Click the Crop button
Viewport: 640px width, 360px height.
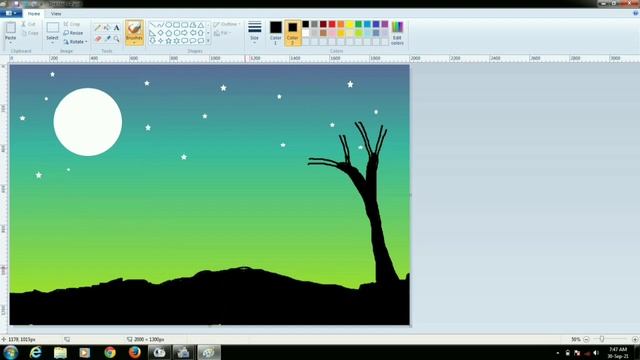tap(72, 24)
